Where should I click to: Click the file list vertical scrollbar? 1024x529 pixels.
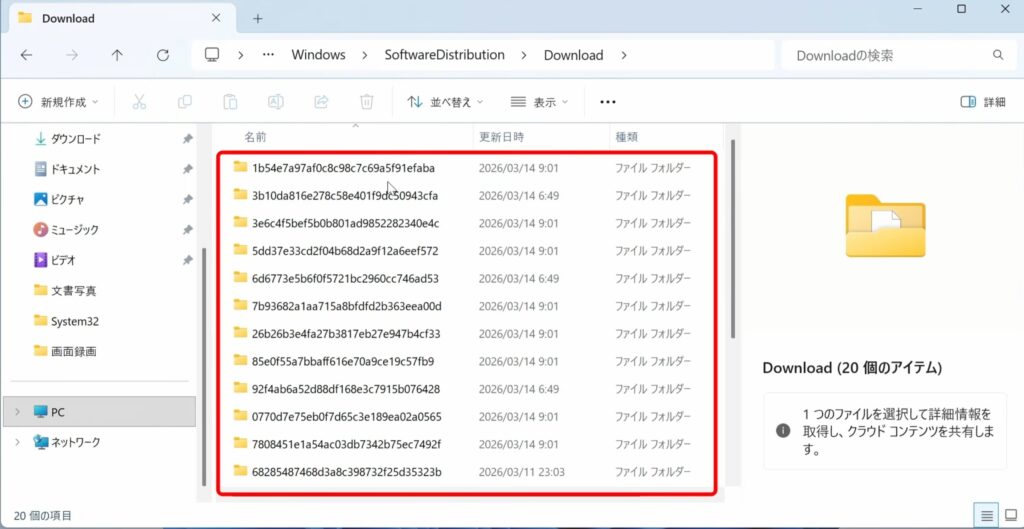coord(733,240)
